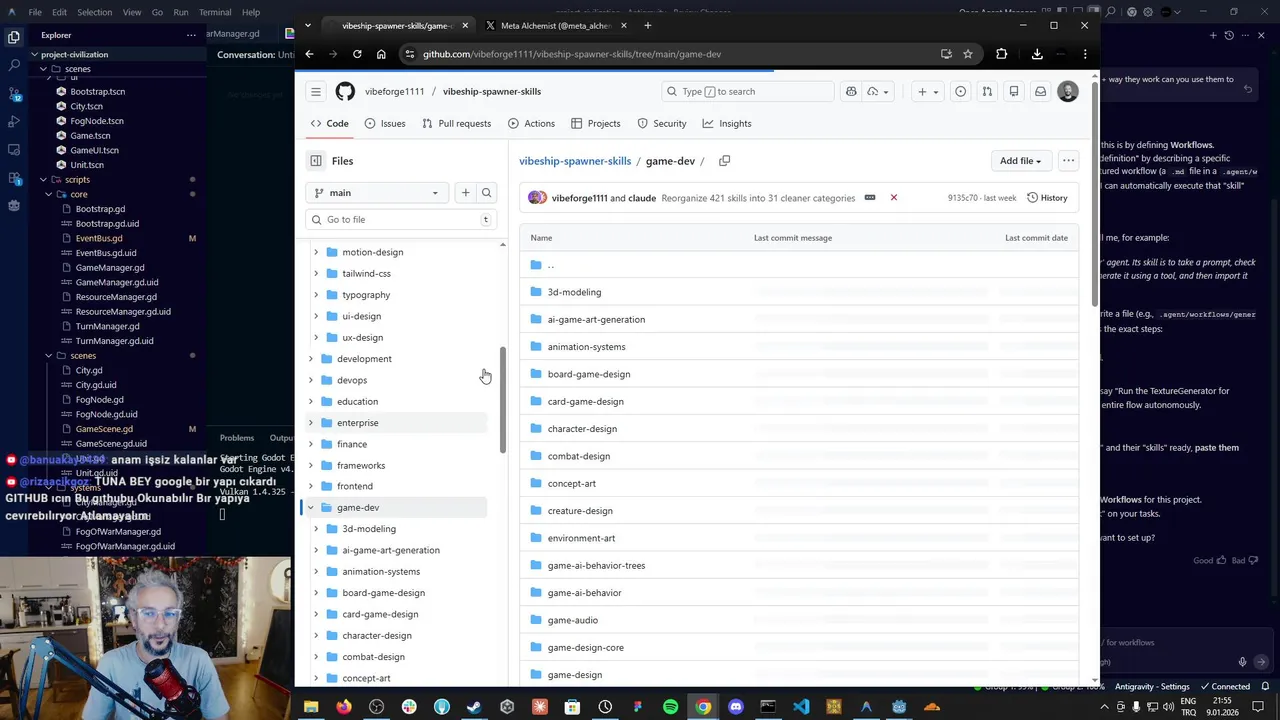Open browser extensions puzzle icon
Viewport: 1280px width, 720px height.
pos(1001,54)
